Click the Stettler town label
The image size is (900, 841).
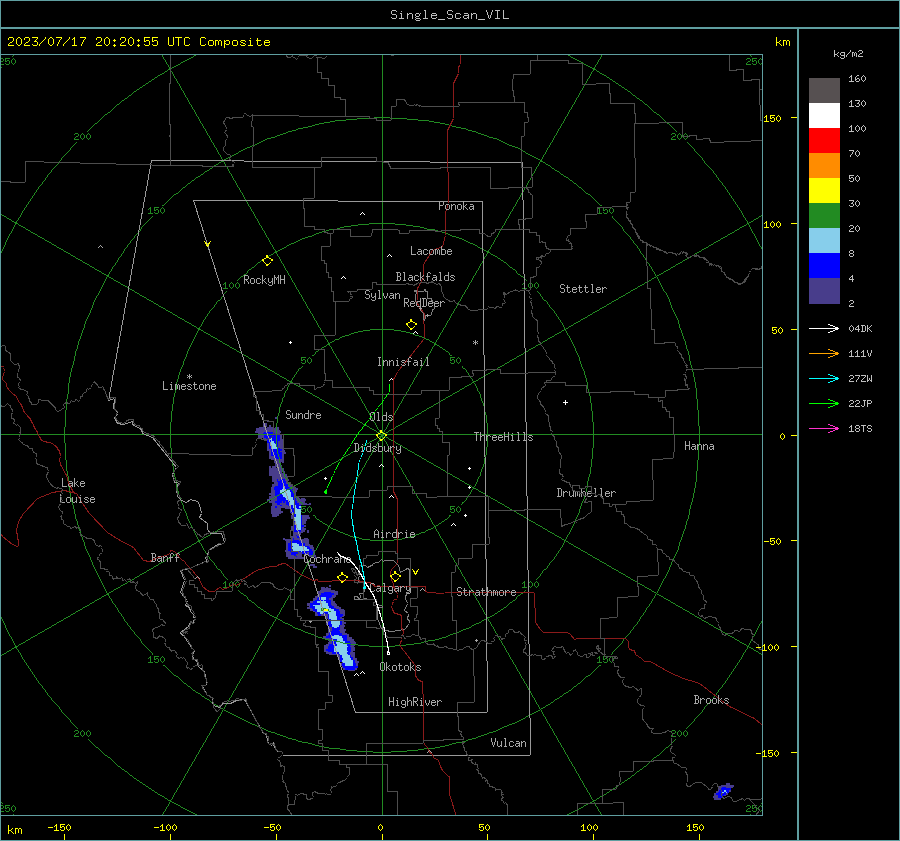pos(583,289)
